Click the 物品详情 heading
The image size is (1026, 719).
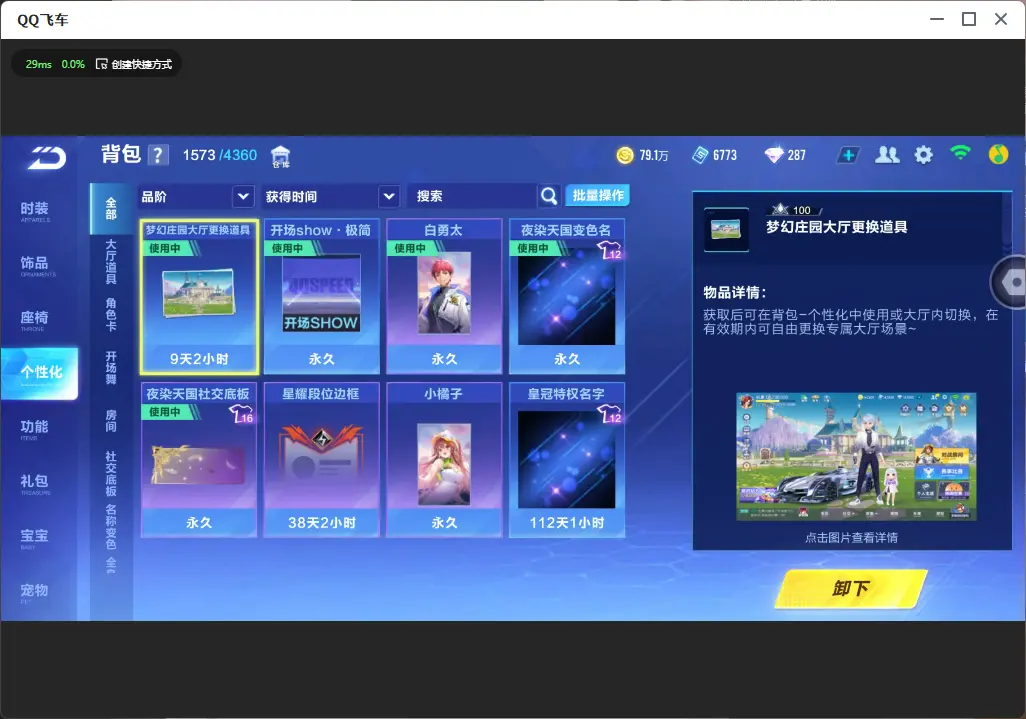(x=735, y=292)
